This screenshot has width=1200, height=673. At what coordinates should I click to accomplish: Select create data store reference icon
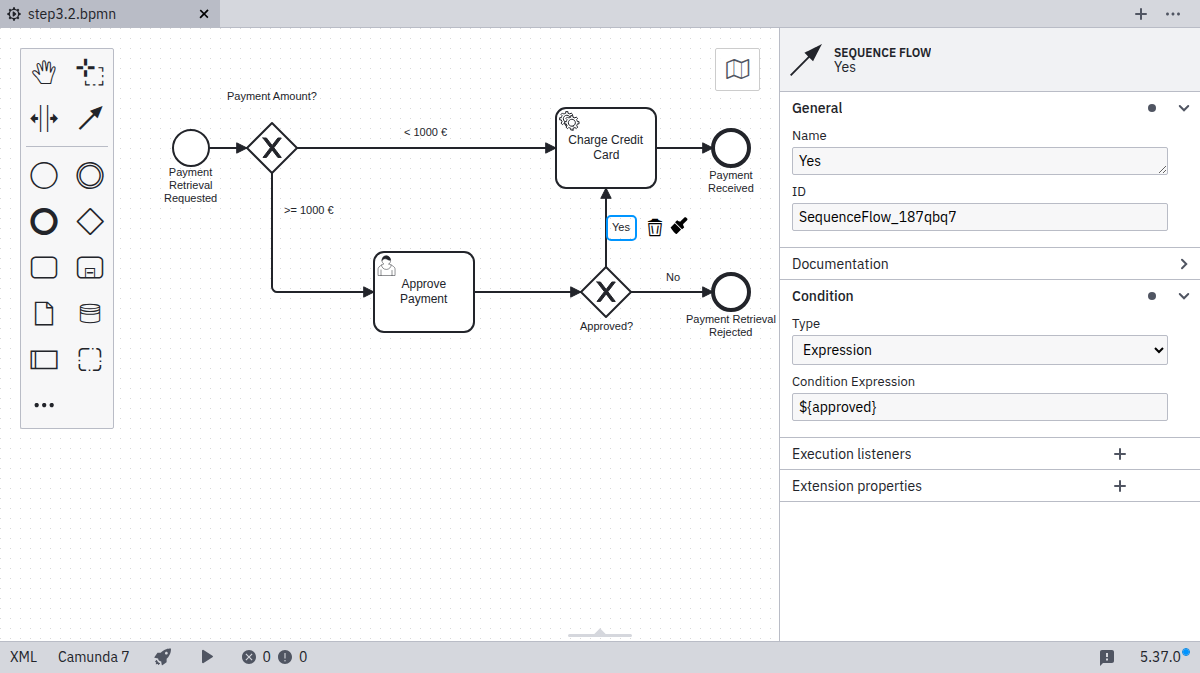[x=90, y=314]
